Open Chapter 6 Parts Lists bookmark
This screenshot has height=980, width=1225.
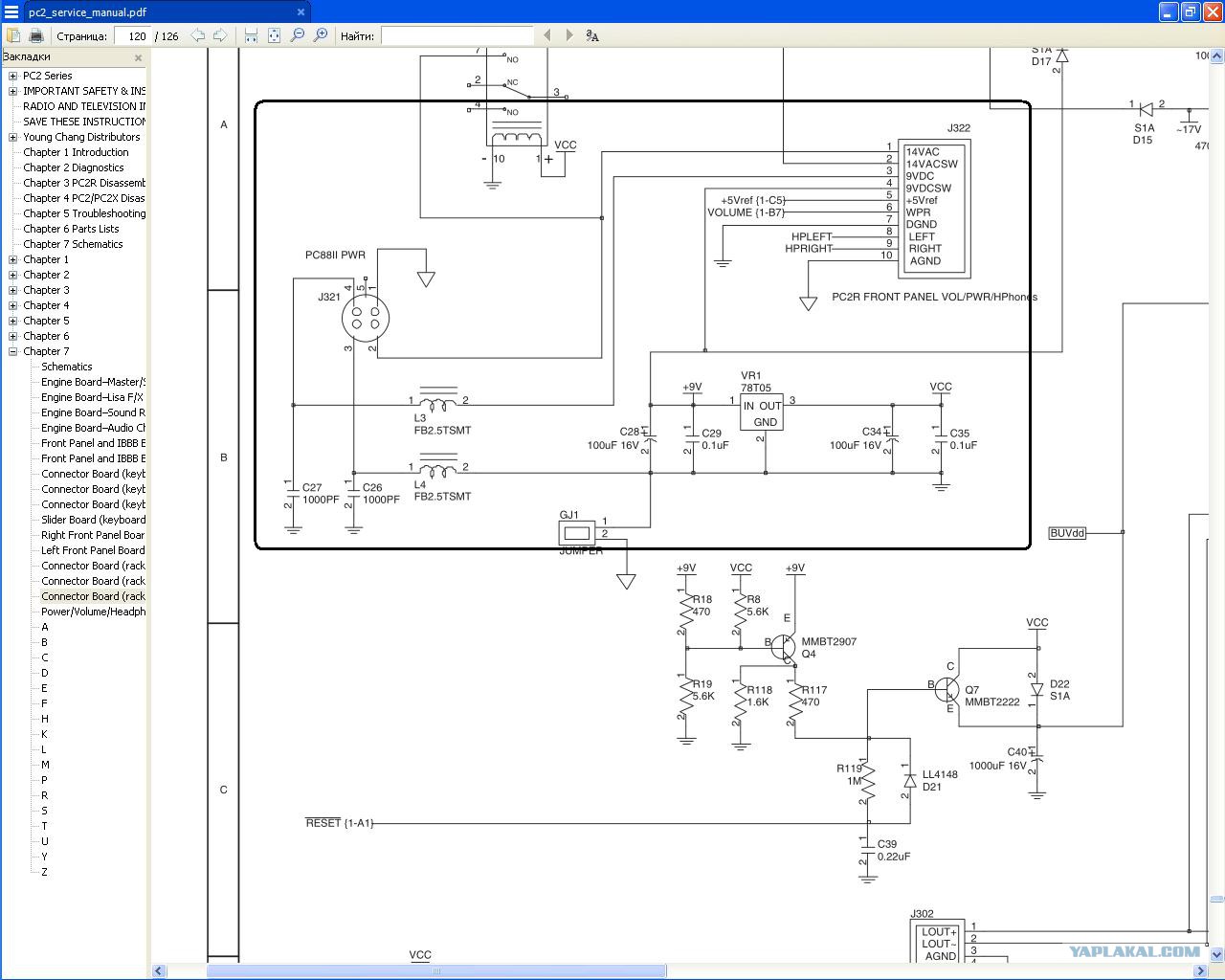tap(71, 229)
